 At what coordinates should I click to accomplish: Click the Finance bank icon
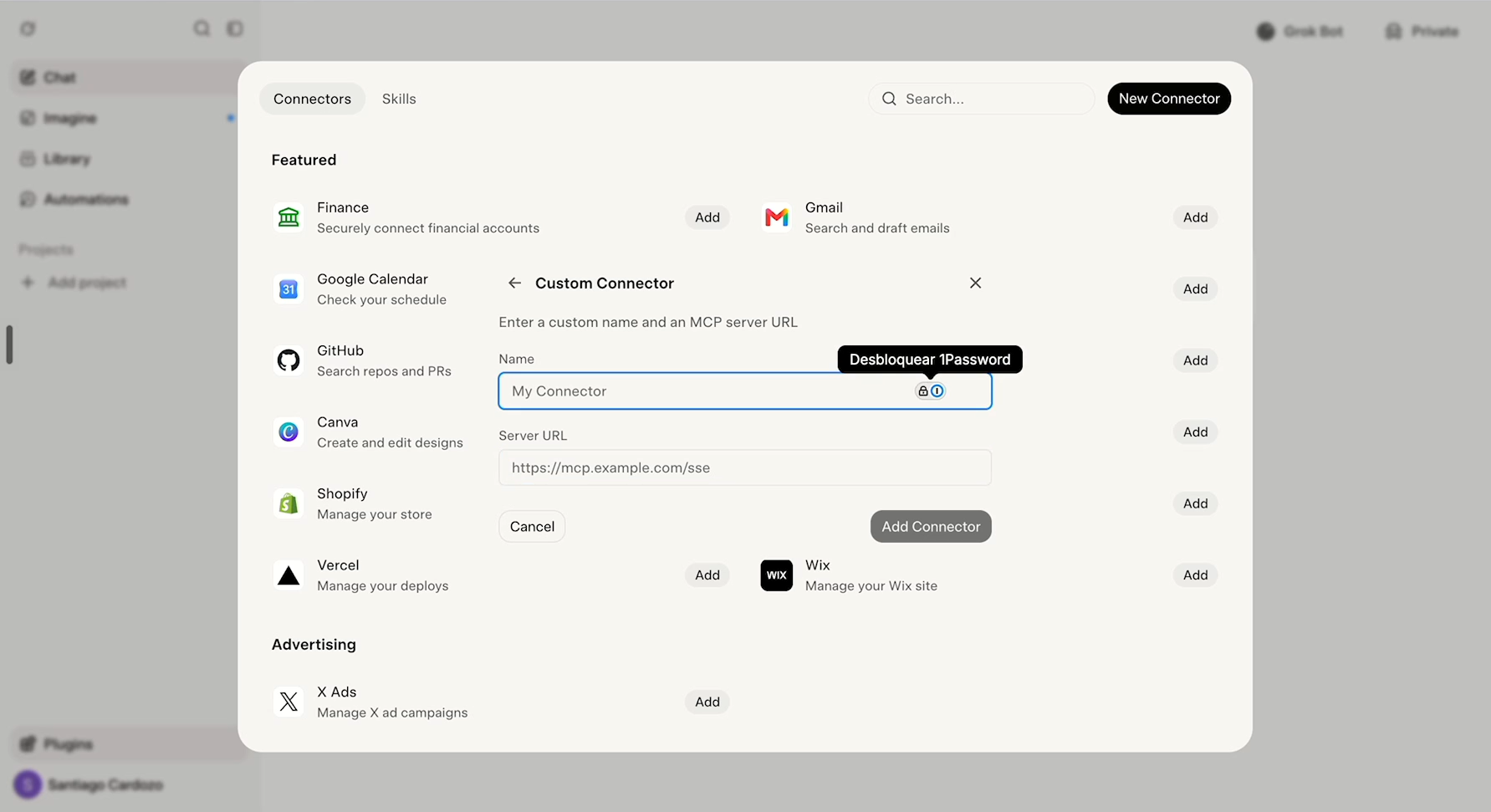(x=288, y=217)
